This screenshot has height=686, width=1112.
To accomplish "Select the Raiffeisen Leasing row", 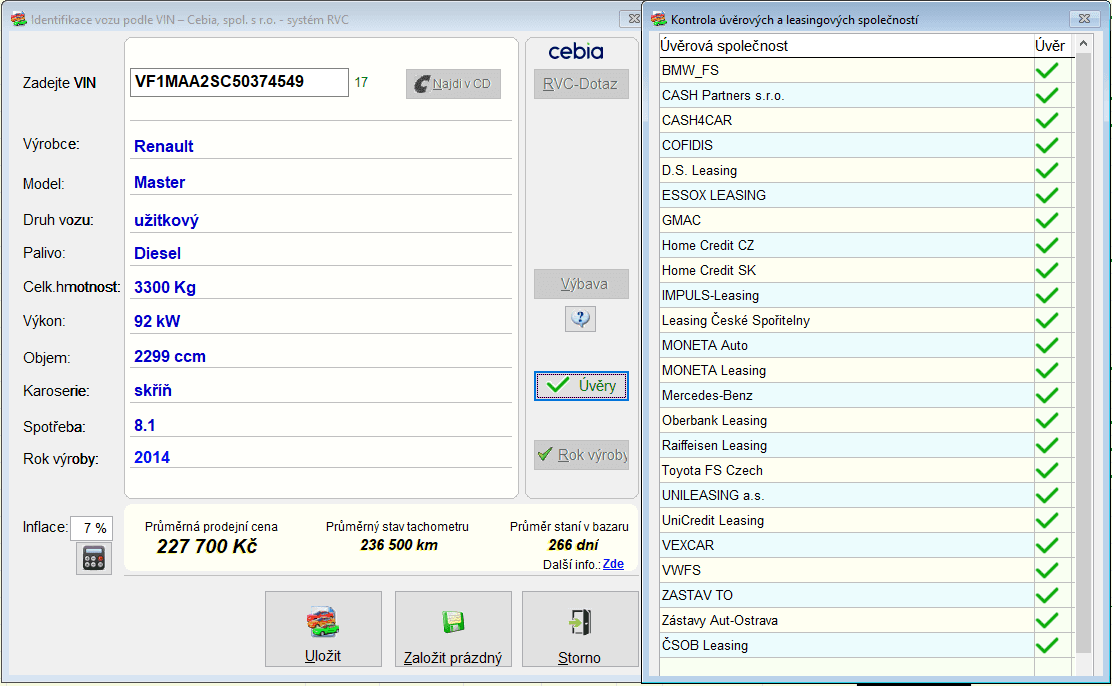I will coord(866,446).
